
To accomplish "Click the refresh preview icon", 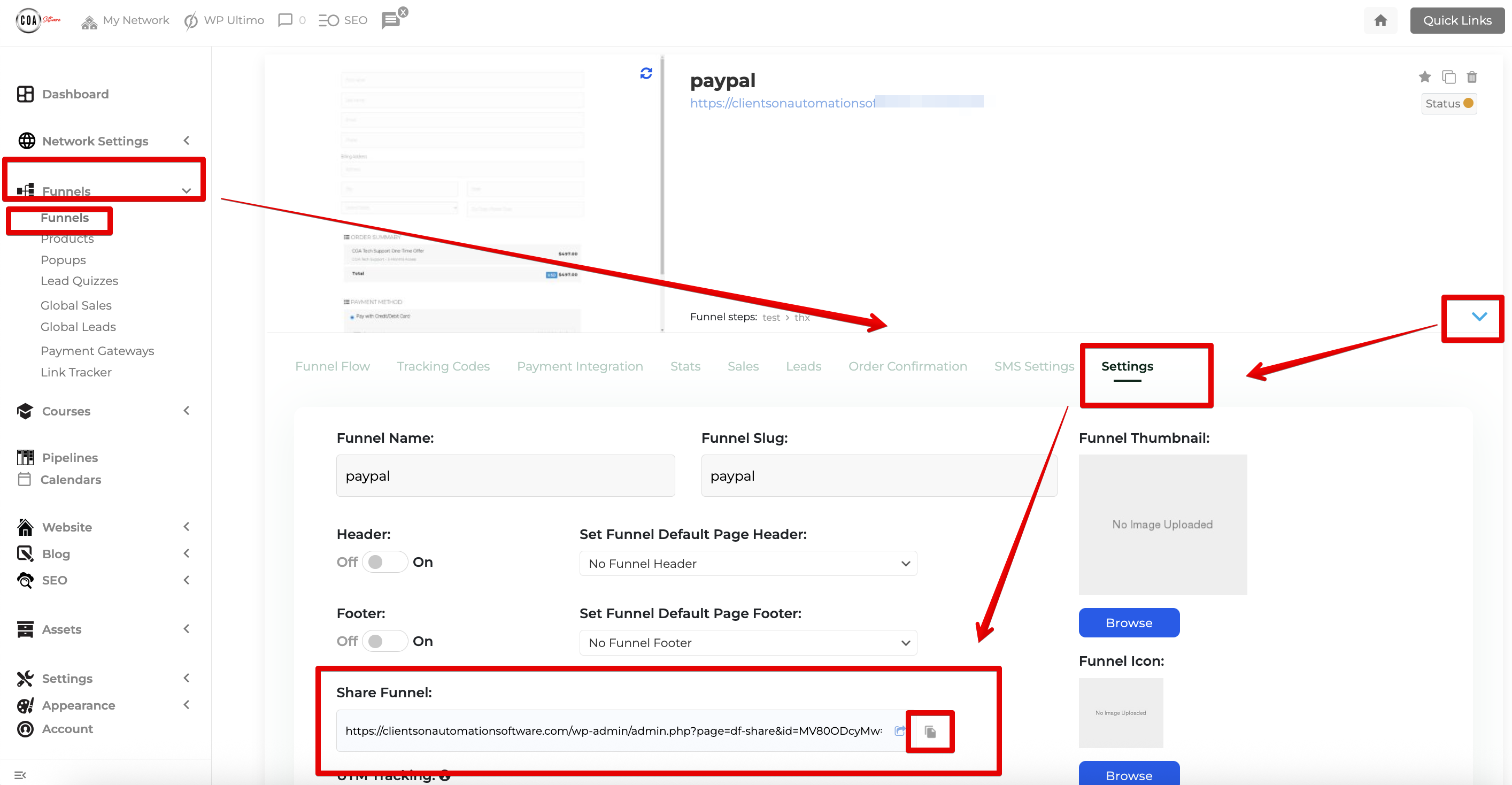I will point(645,73).
